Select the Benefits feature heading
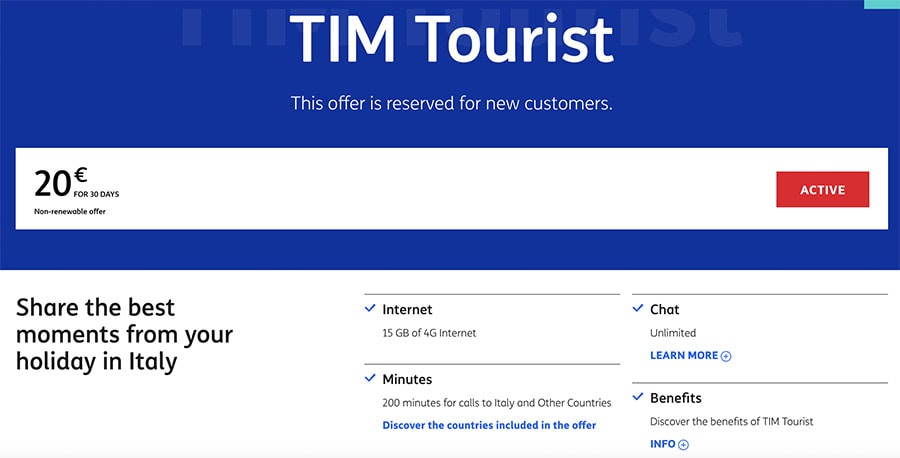 point(676,398)
